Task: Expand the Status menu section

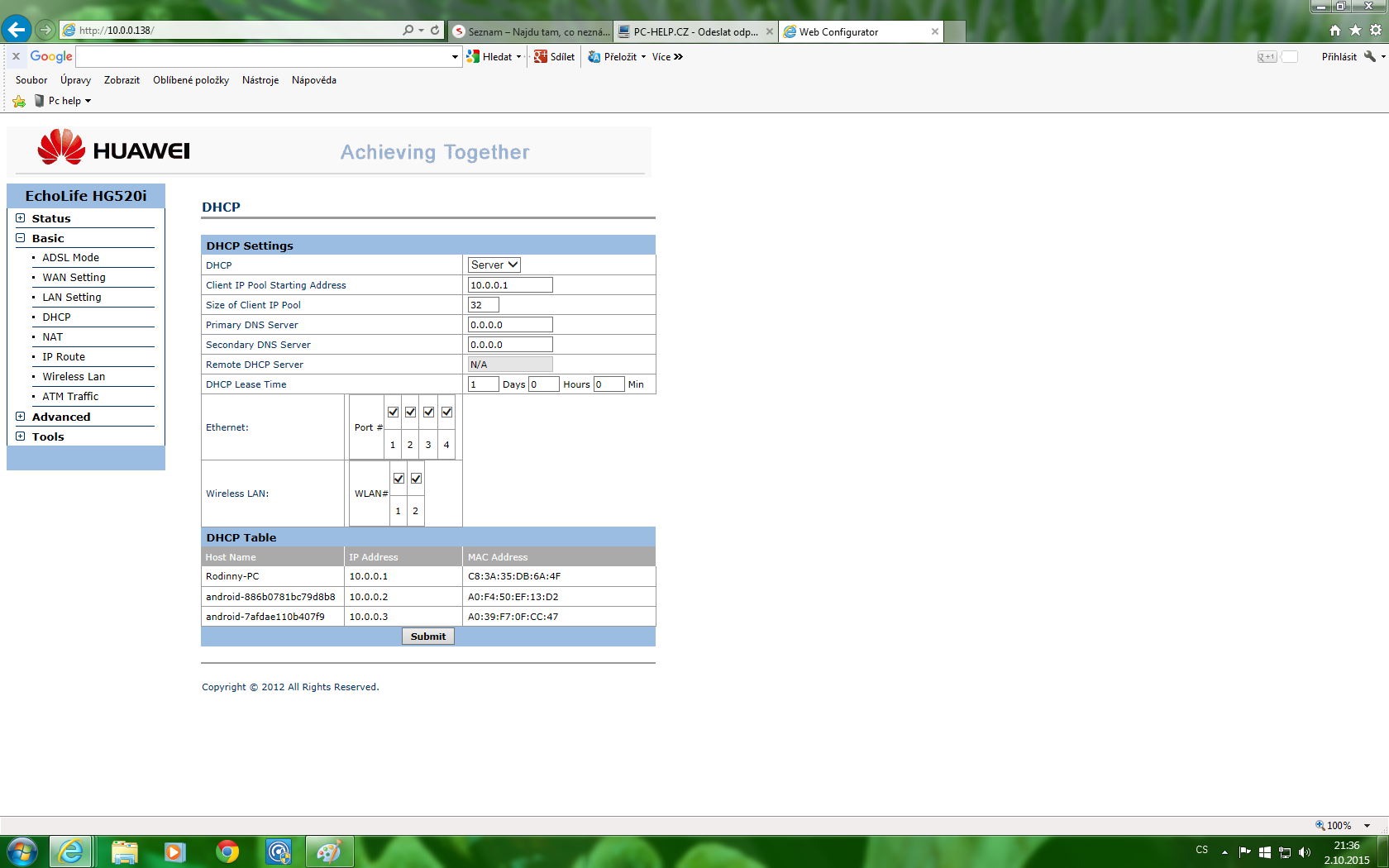Action: 21,218
